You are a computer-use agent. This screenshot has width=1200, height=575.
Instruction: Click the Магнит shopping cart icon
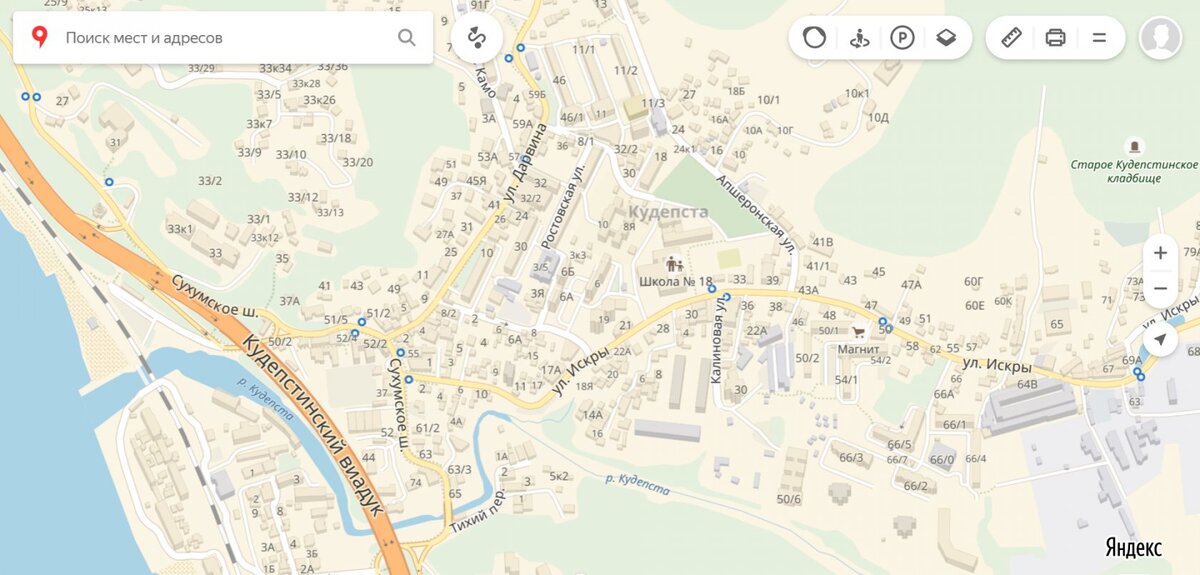coord(858,333)
